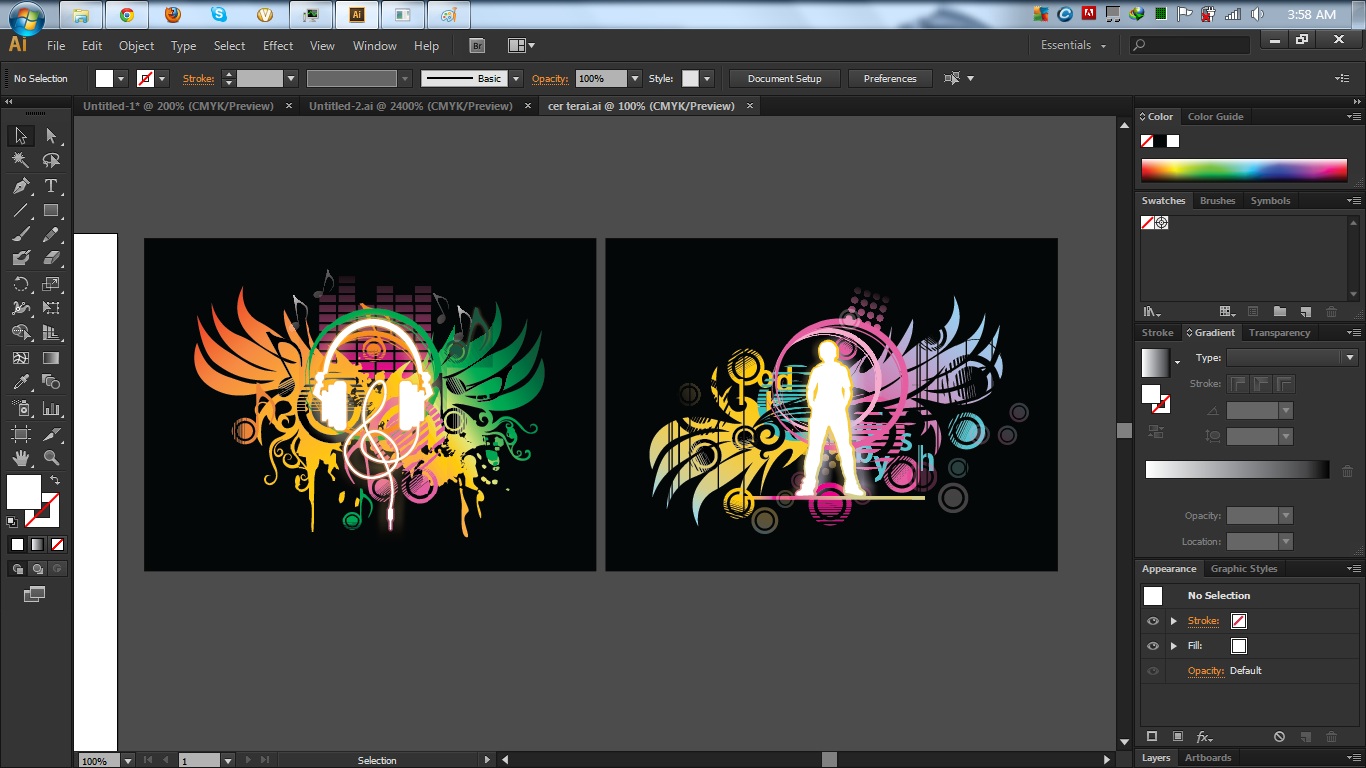Select the Blob Brush tool

[x=20, y=258]
